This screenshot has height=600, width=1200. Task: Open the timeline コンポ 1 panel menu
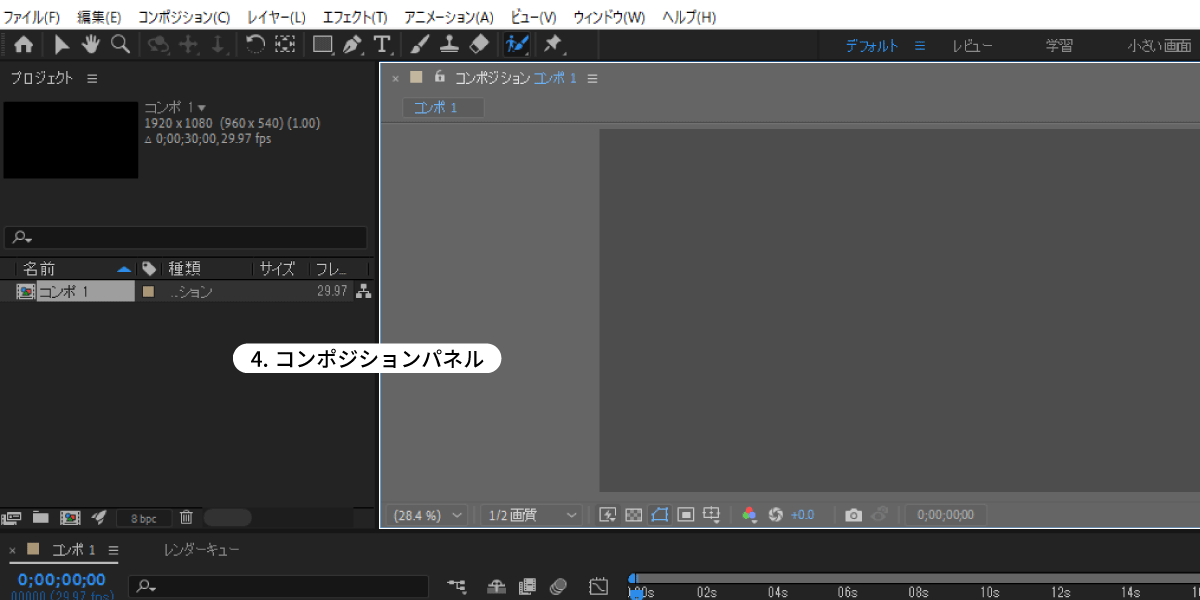(x=113, y=550)
